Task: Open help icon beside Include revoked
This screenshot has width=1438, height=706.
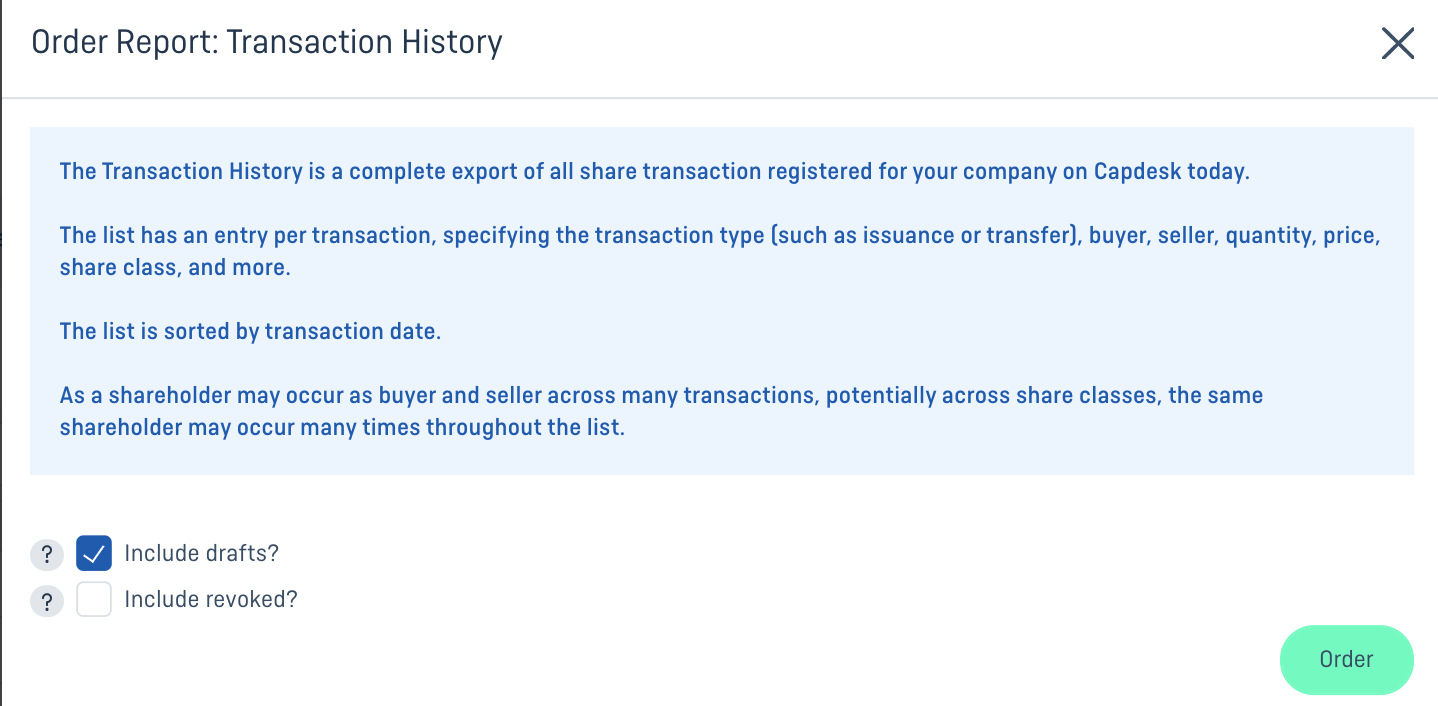Action: (x=46, y=601)
